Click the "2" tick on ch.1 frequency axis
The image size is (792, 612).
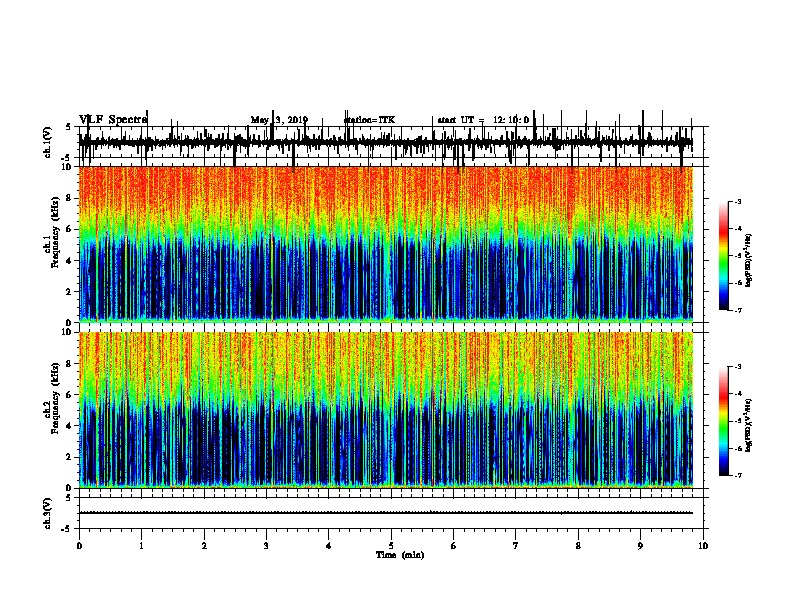point(71,291)
